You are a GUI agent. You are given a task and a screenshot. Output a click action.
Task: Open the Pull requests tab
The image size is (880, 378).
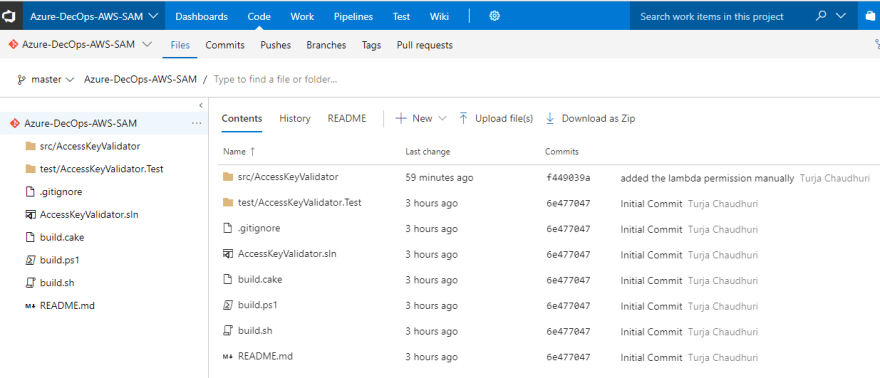pos(424,45)
